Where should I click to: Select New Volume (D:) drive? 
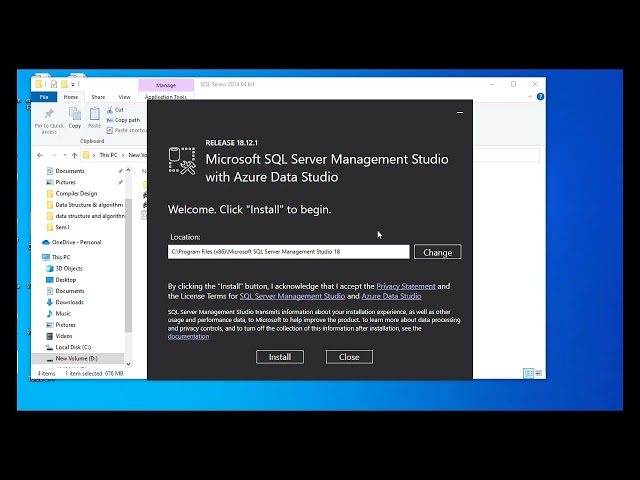(76, 358)
